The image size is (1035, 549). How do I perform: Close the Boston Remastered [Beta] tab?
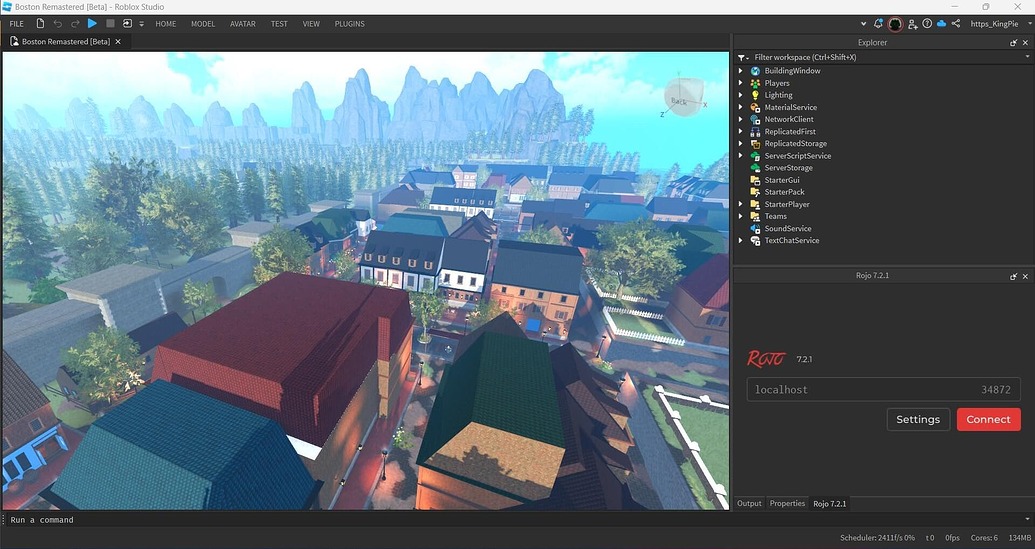[118, 42]
